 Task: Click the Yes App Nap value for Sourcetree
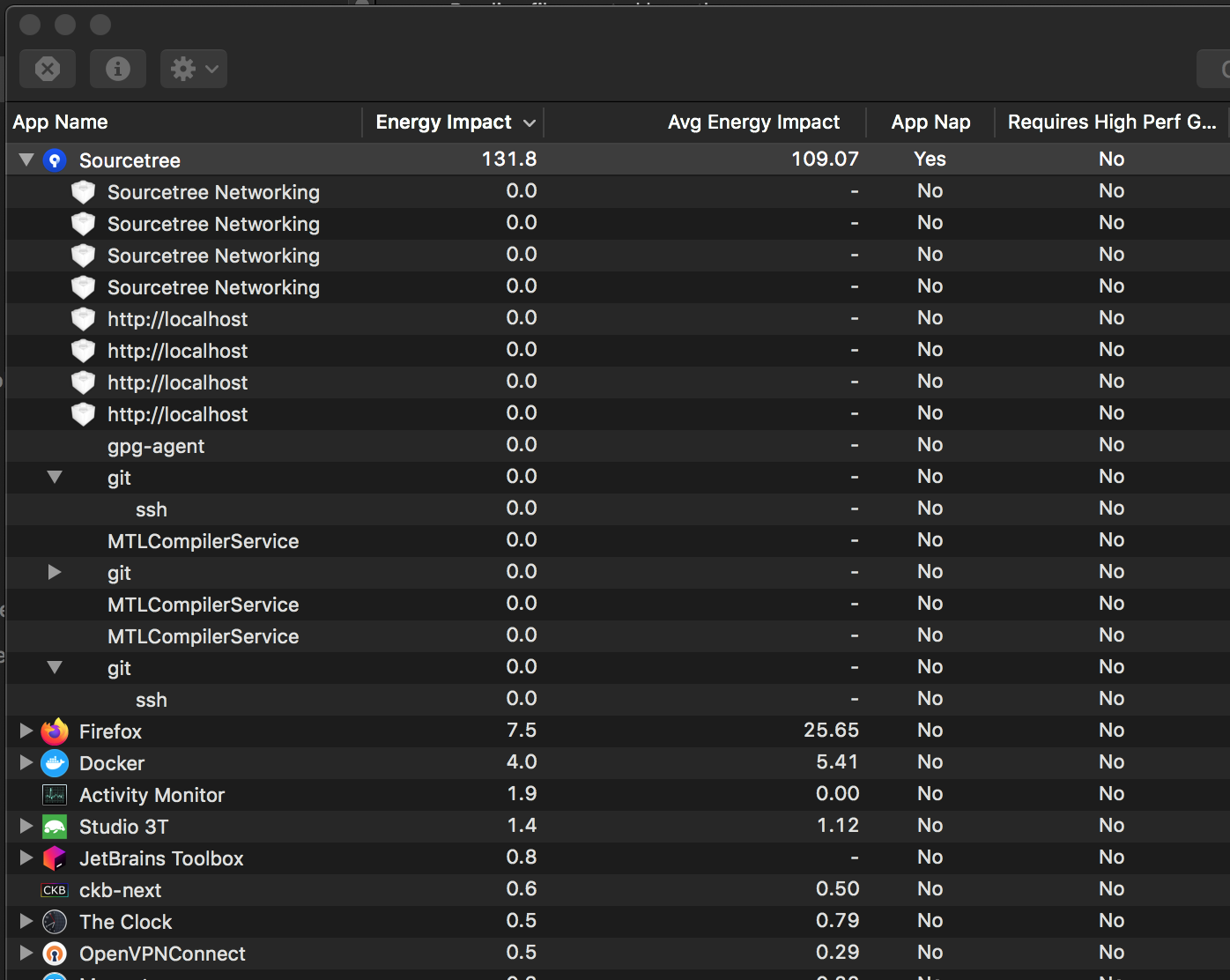pos(930,159)
